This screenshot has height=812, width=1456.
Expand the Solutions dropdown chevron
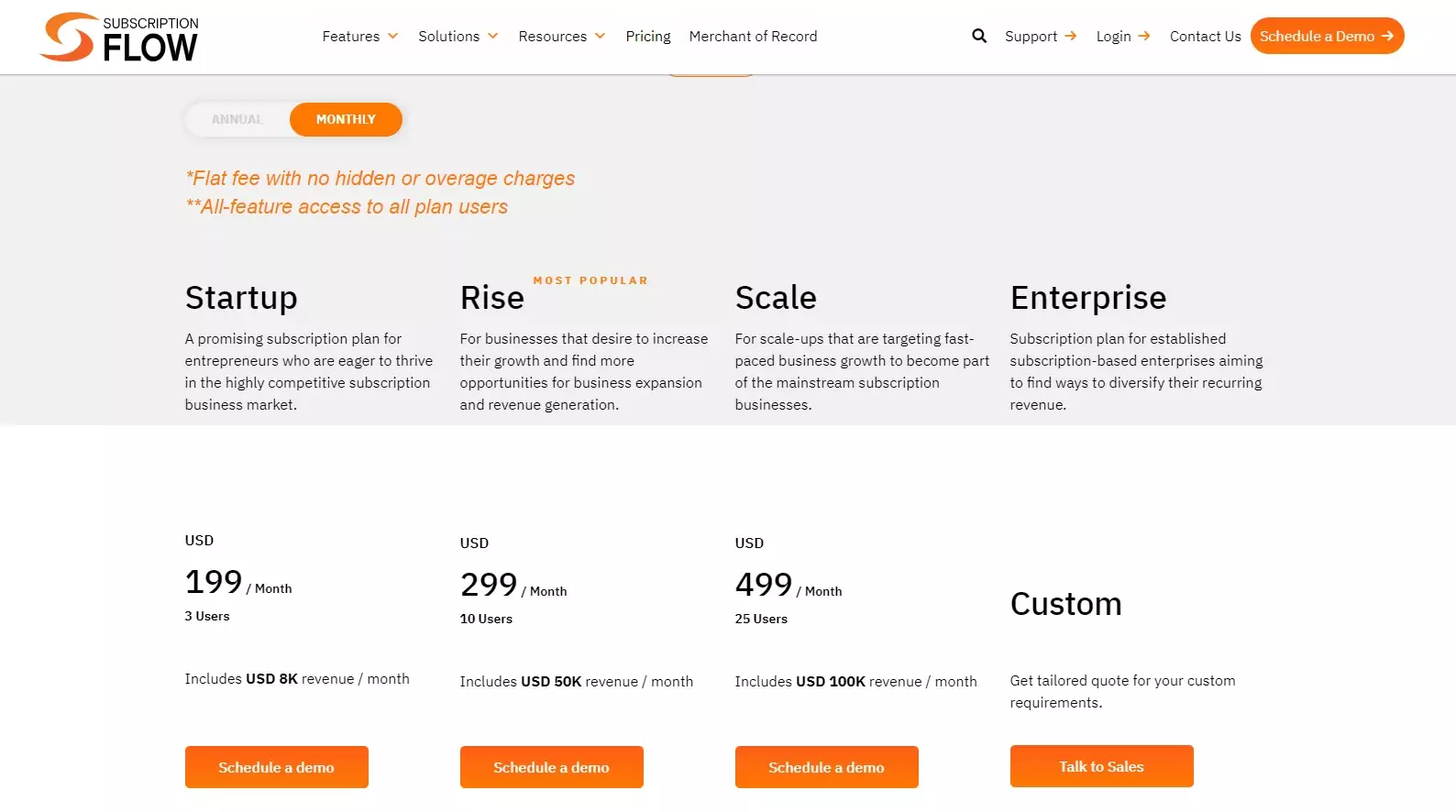pyautogui.click(x=493, y=36)
